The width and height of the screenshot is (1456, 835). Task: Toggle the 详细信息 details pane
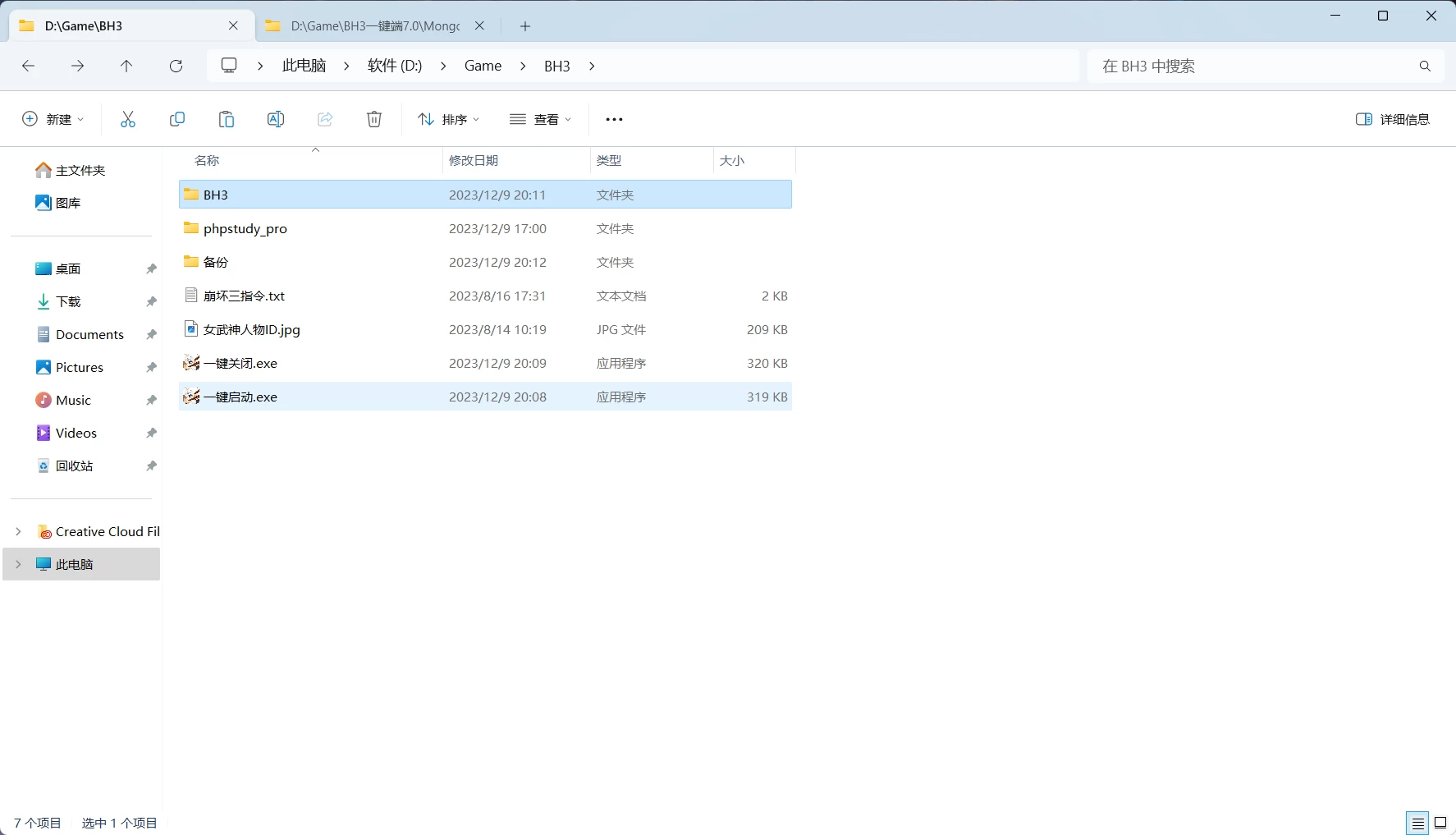pyautogui.click(x=1393, y=120)
